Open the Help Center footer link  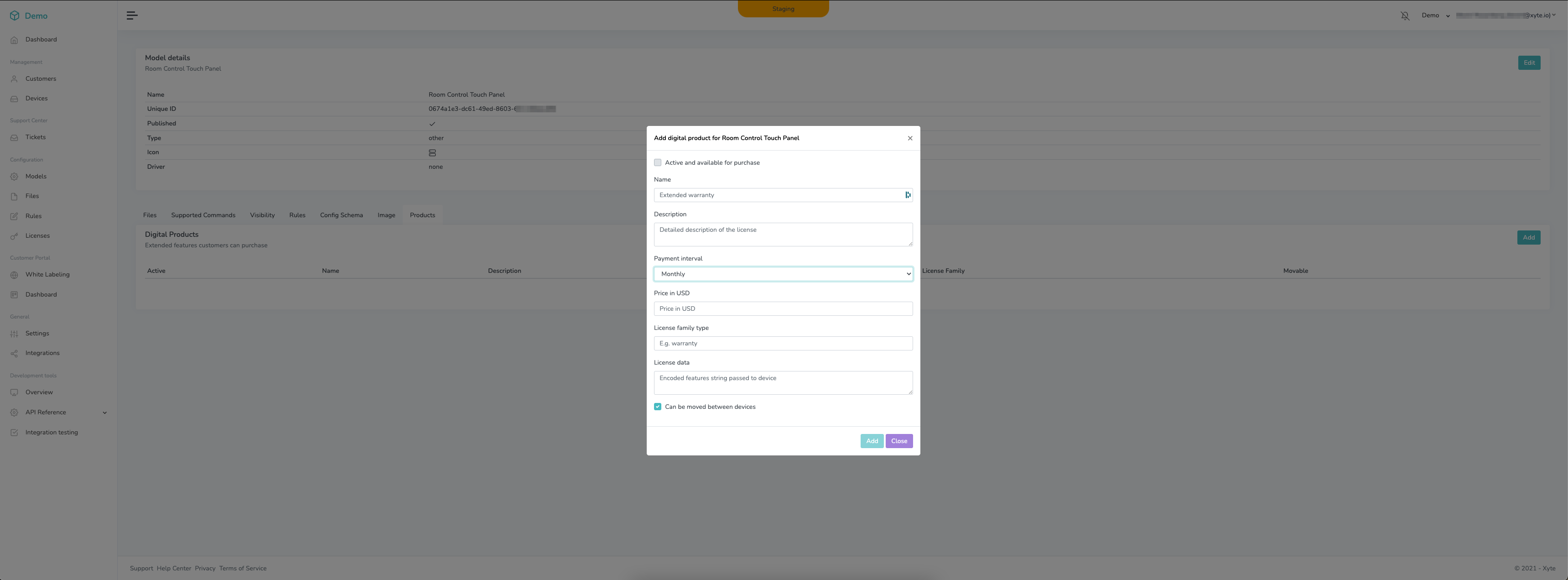coord(173,569)
